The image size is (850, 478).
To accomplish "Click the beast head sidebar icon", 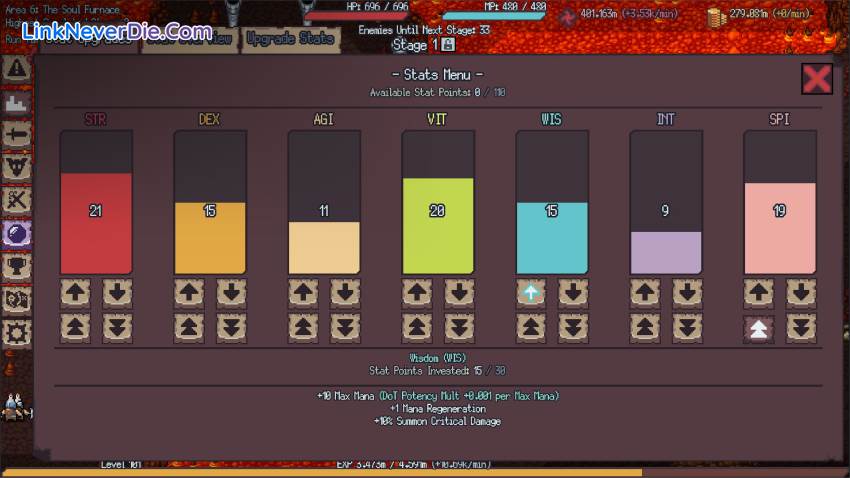I will pos(16,167).
